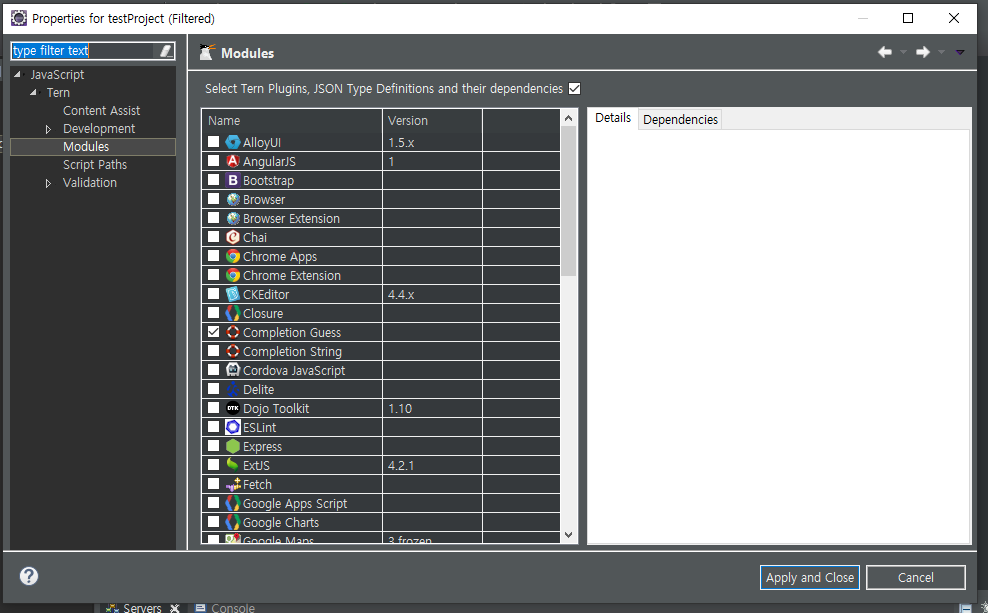Click the Chrome Extension module icon
Image resolution: width=988 pixels, height=613 pixels.
233,275
